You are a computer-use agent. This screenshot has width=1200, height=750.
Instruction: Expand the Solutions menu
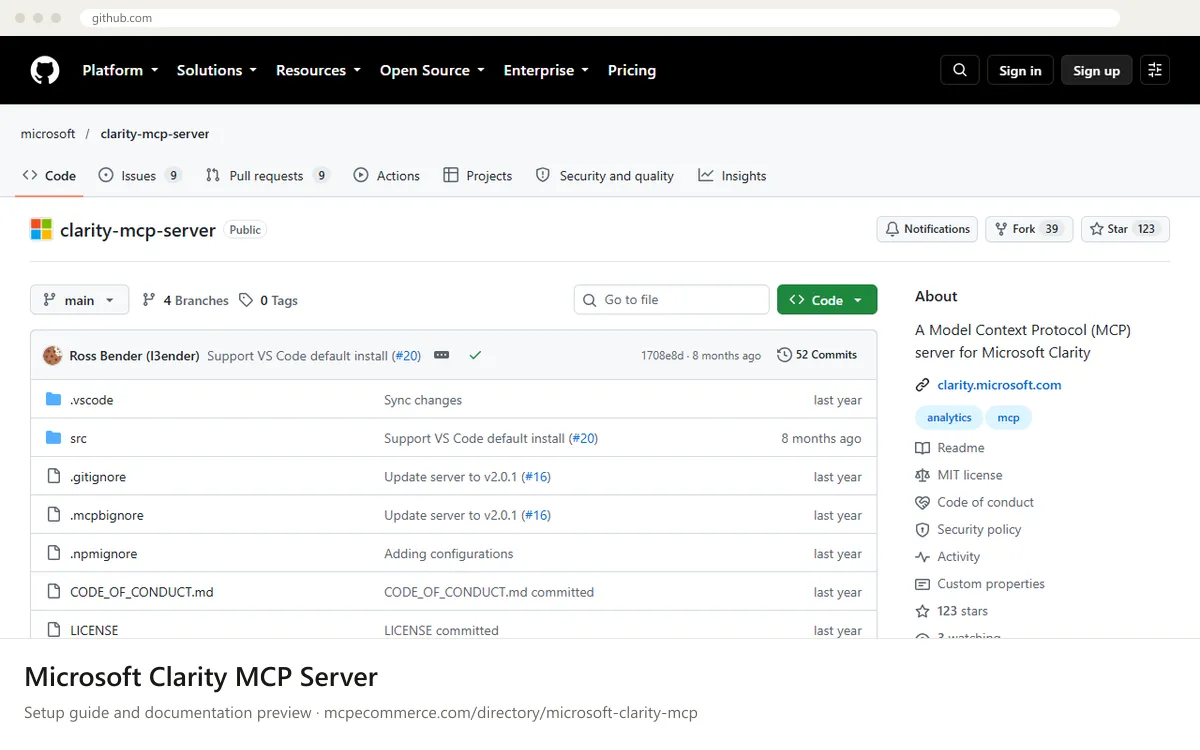tap(217, 70)
